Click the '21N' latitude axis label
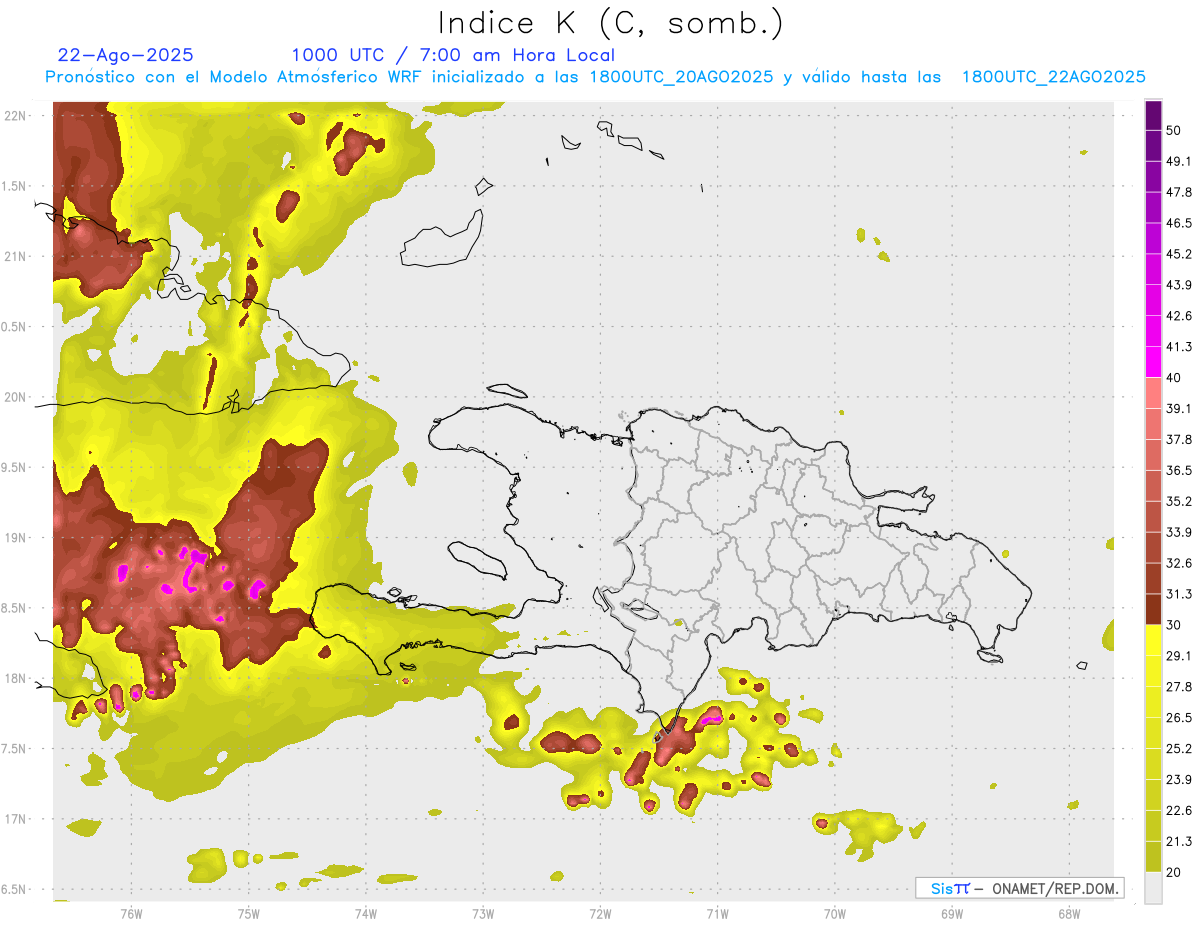The height and width of the screenshot is (927, 1200). point(16,256)
